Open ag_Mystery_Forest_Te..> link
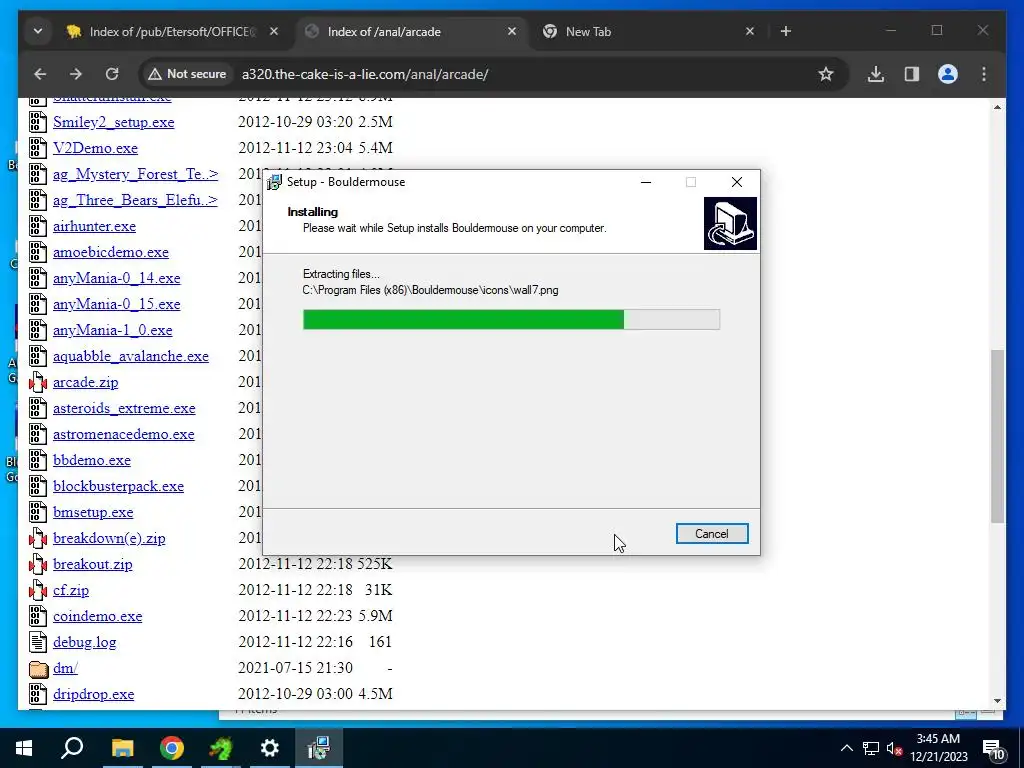 point(135,174)
